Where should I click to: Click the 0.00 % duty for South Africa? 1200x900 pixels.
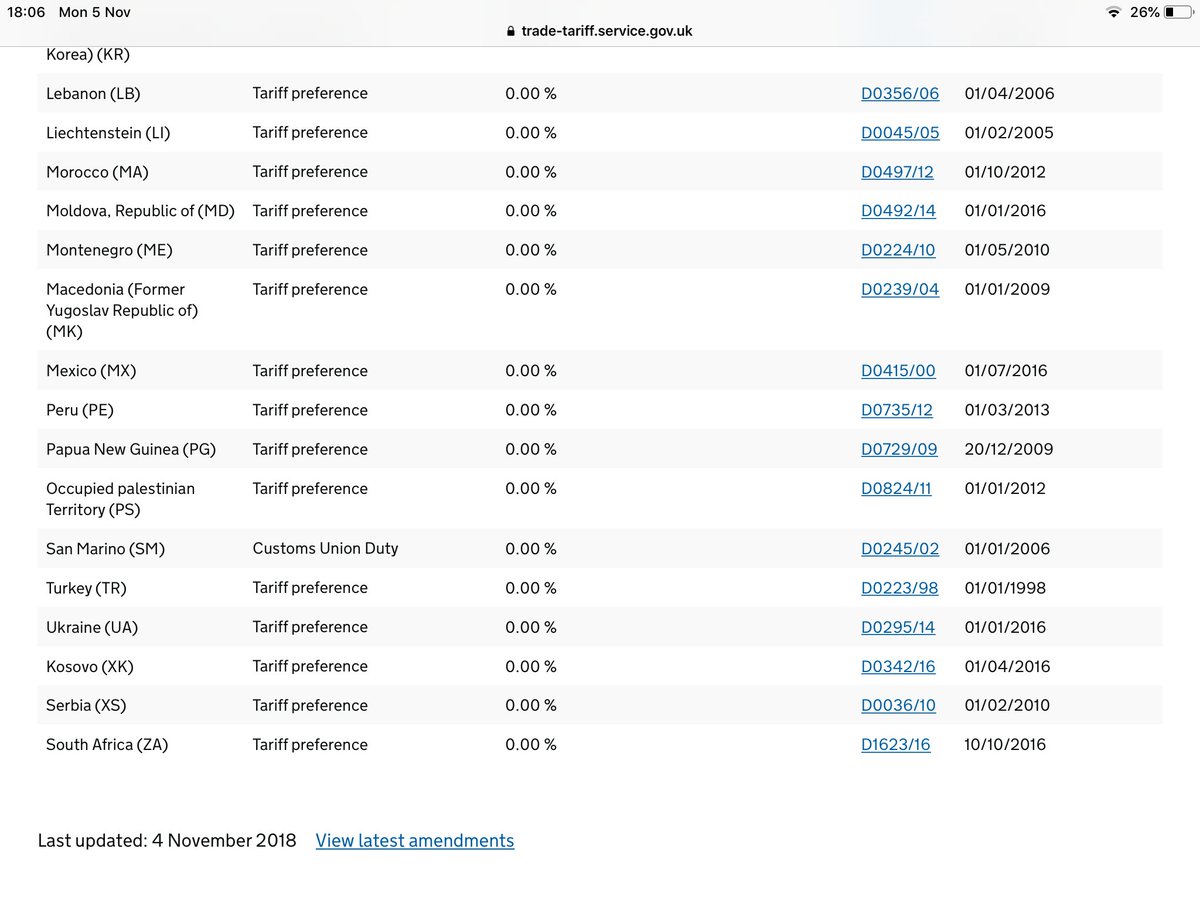[531, 744]
